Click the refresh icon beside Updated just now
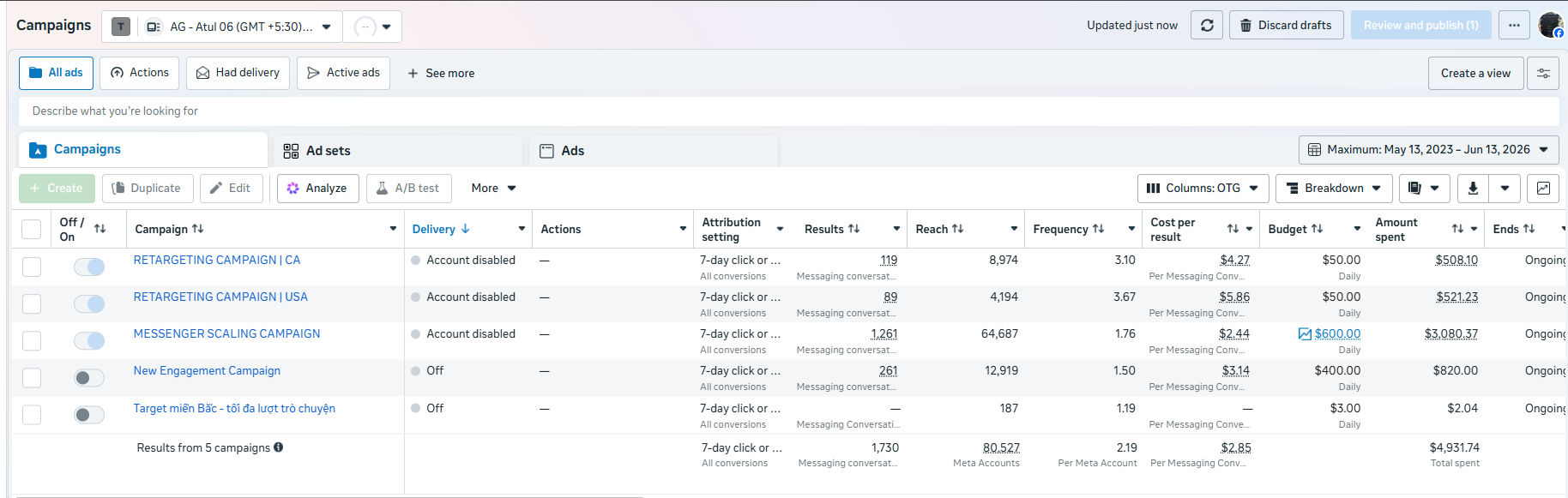This screenshot has width=1568, height=498. [1207, 26]
